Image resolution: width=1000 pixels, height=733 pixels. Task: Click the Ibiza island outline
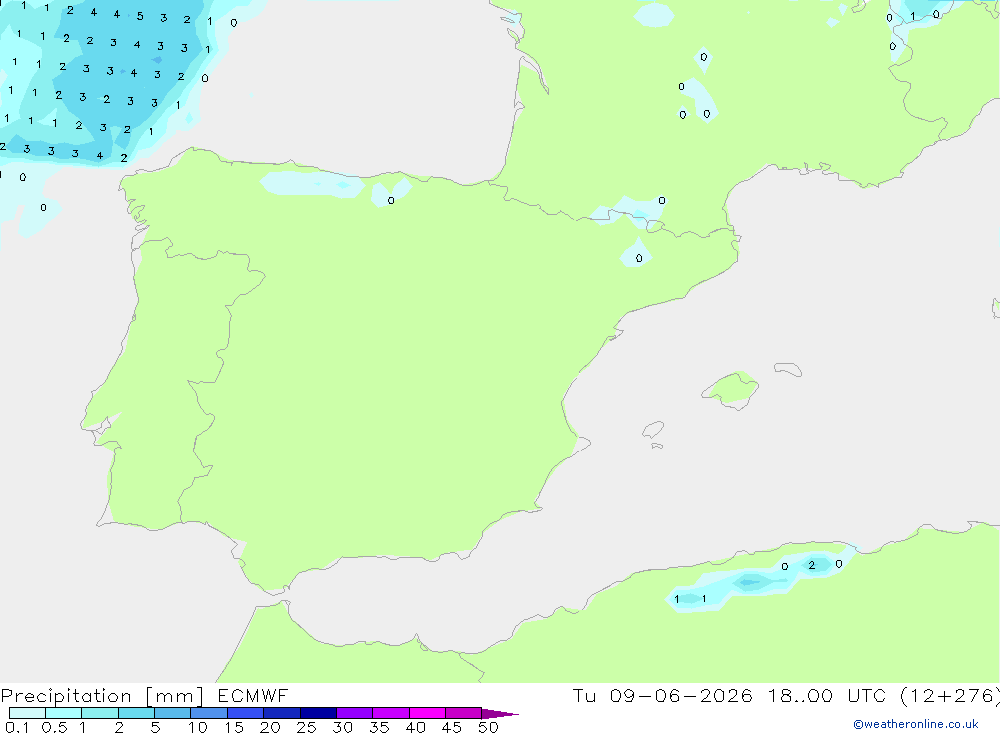[x=653, y=429]
